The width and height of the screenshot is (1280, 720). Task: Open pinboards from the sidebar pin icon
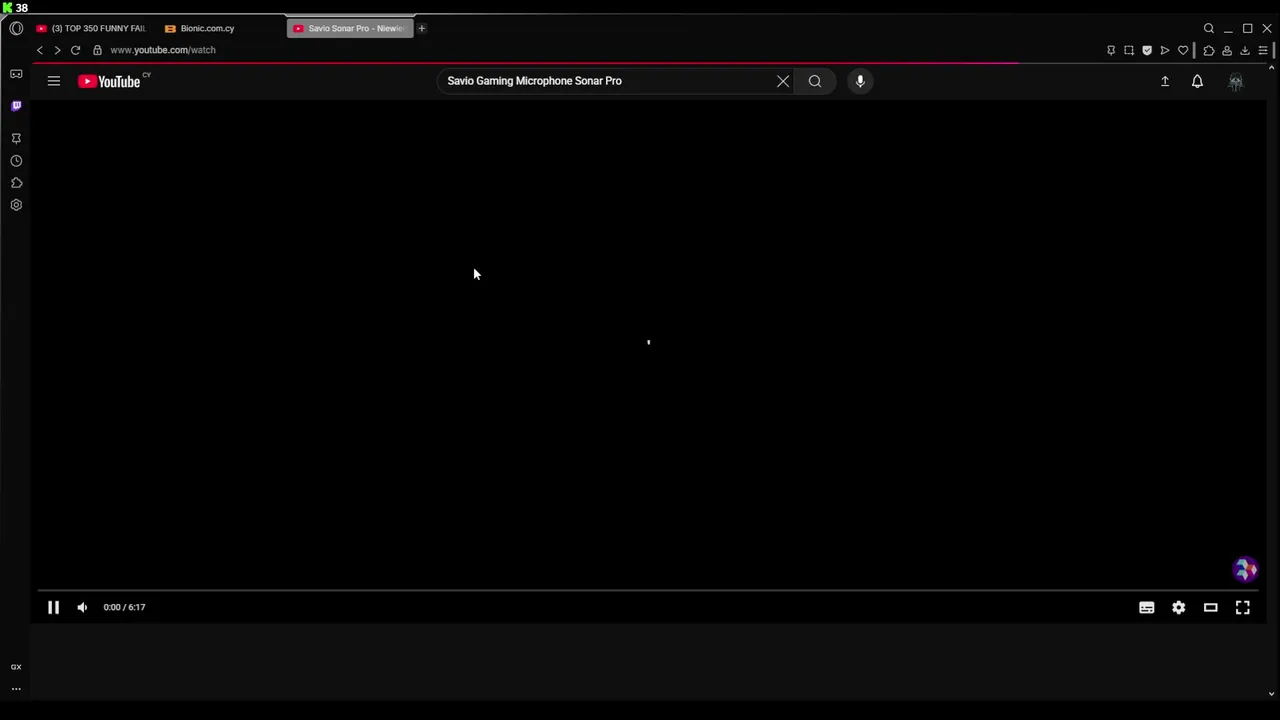click(x=16, y=138)
